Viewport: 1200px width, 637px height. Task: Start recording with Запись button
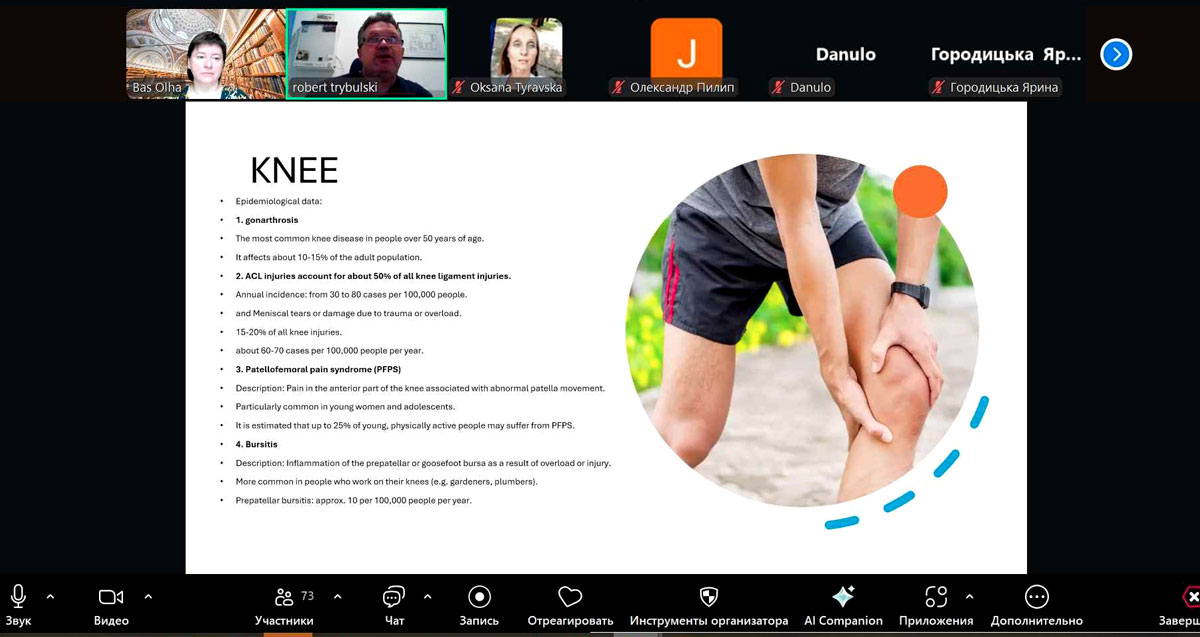tap(479, 597)
